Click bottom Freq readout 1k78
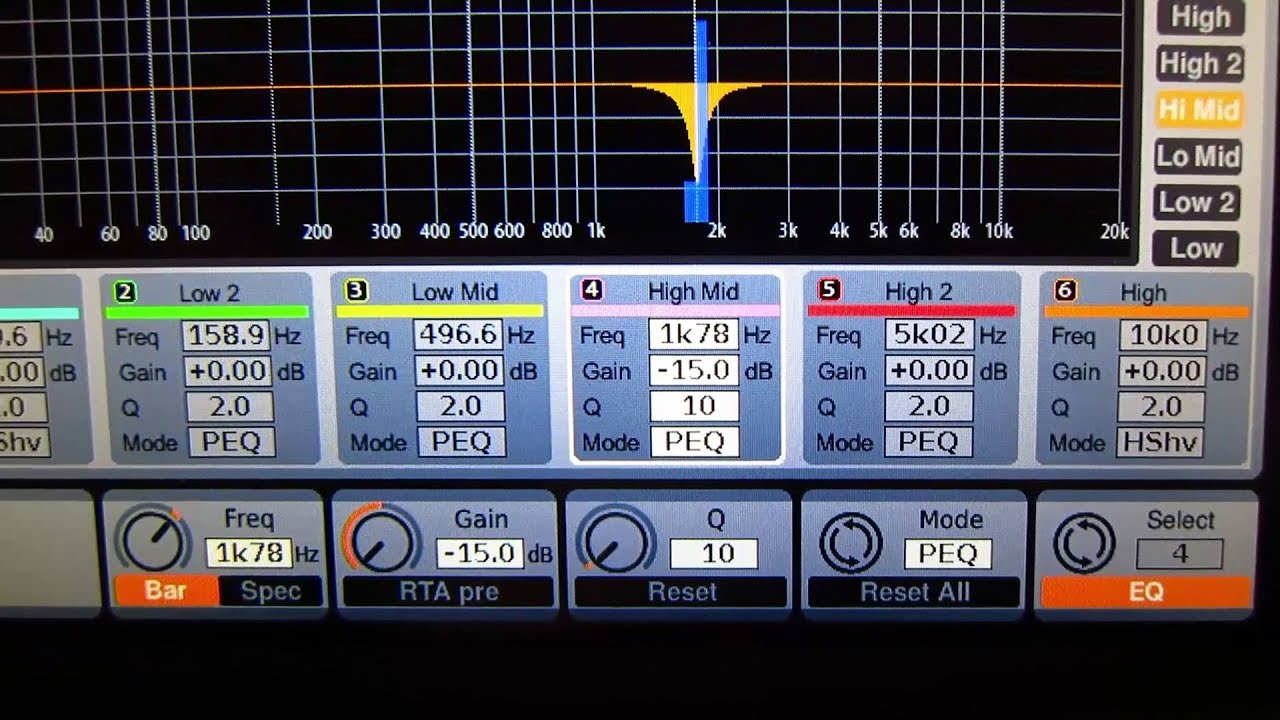The height and width of the screenshot is (720, 1280). (x=249, y=553)
